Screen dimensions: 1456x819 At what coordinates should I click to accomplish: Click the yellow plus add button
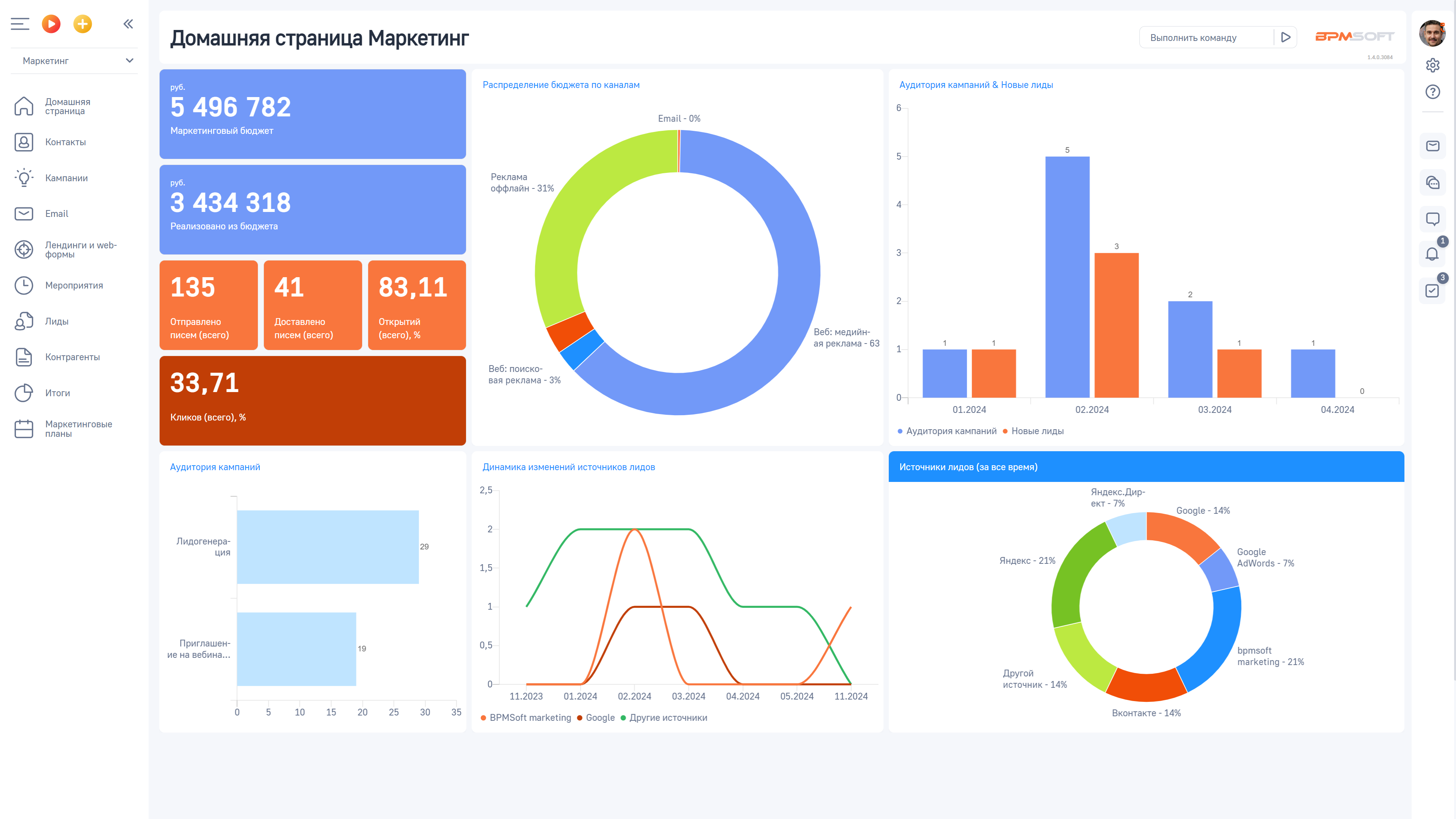coord(83,24)
